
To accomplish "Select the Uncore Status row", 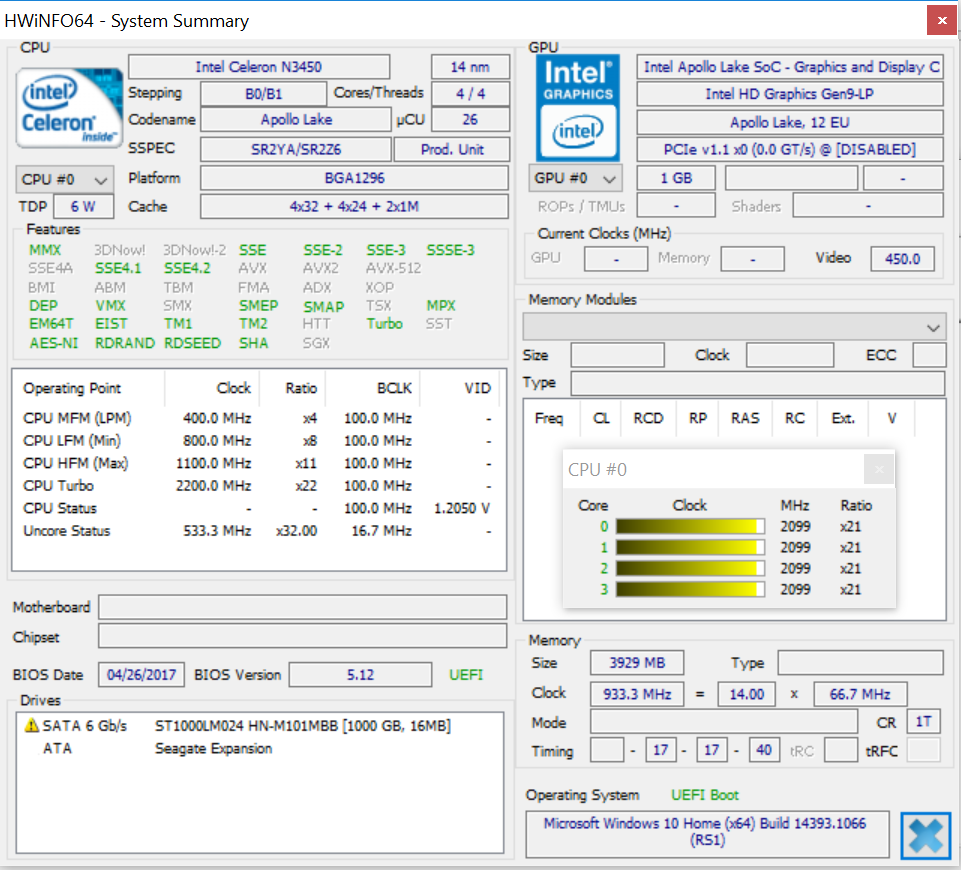I will 258,531.
